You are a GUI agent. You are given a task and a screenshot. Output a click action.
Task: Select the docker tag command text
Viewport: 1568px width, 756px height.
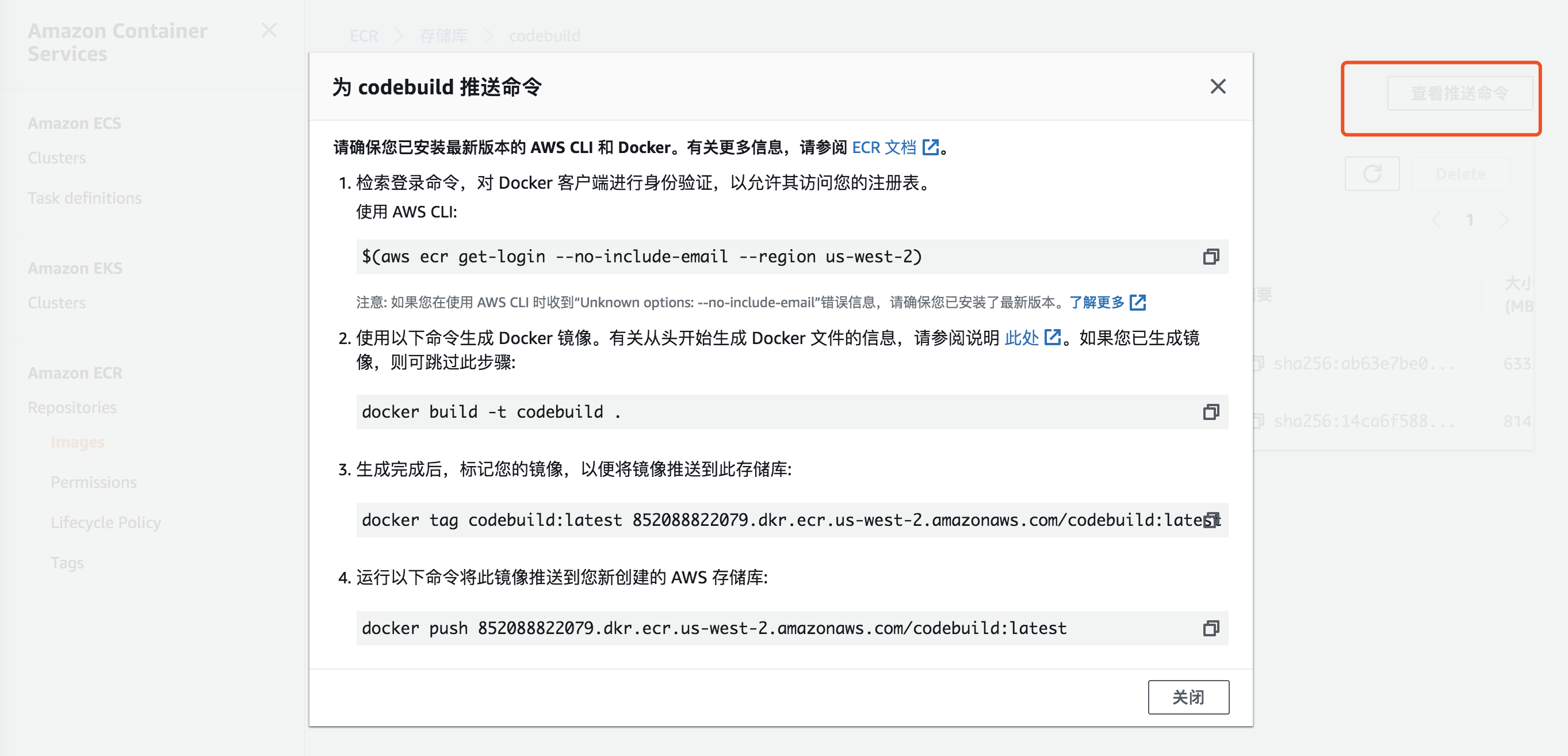point(791,521)
